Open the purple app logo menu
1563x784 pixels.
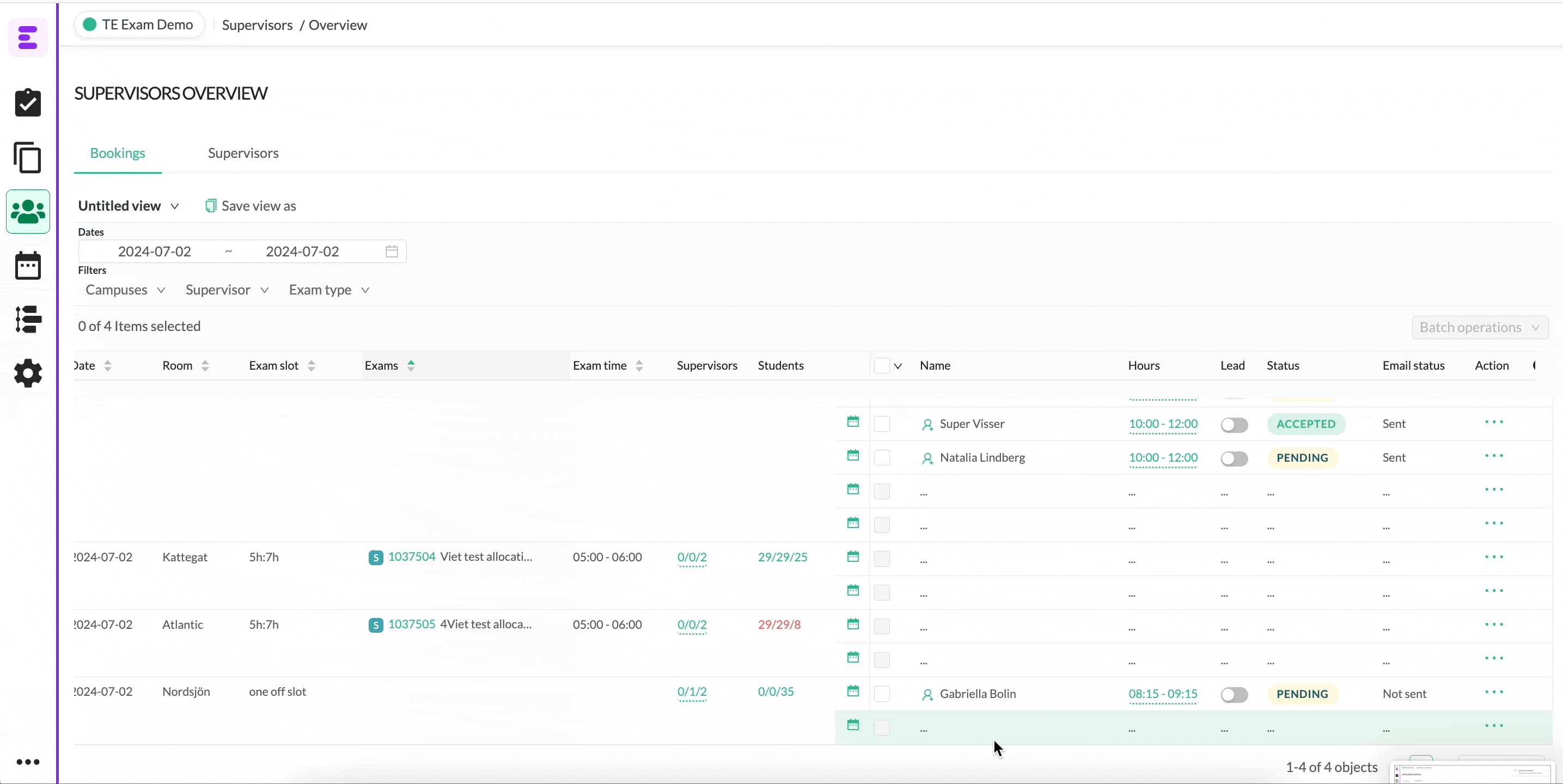pyautogui.click(x=28, y=38)
